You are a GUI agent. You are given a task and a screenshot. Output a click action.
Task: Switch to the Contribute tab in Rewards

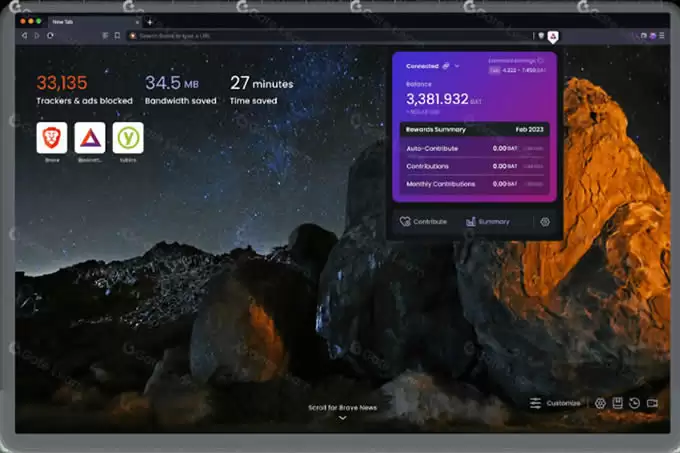point(423,222)
